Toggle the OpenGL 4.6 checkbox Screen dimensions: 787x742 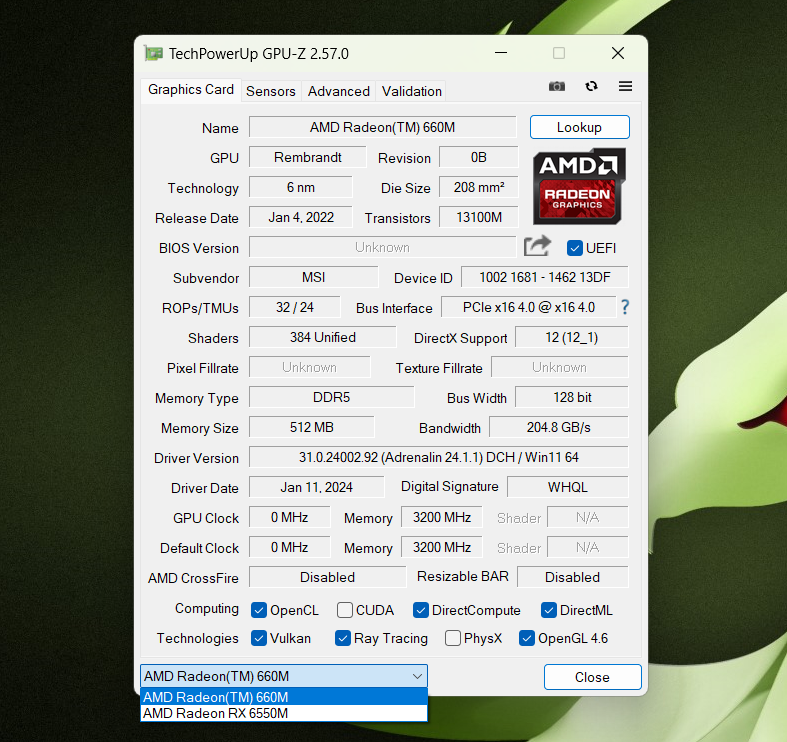click(527, 638)
